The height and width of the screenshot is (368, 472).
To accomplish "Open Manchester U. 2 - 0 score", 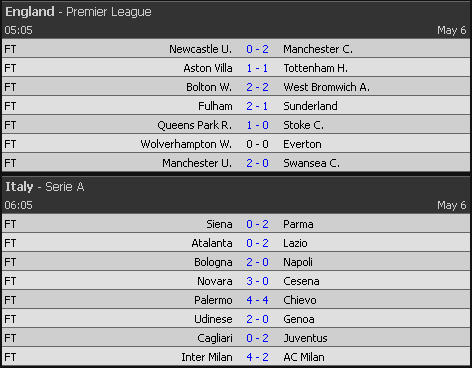I will 257,163.
